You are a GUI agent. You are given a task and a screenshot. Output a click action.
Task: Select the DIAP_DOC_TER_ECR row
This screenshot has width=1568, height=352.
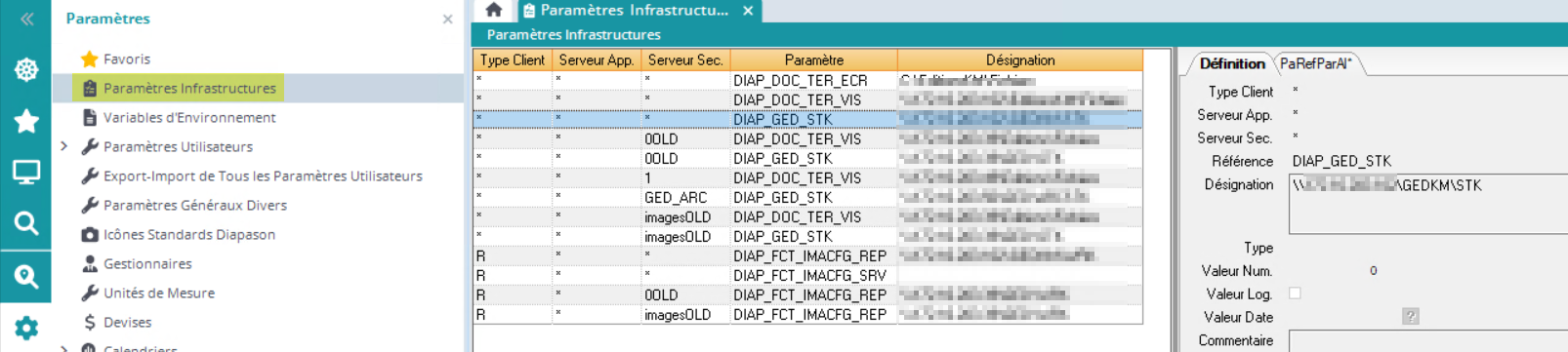click(x=807, y=80)
